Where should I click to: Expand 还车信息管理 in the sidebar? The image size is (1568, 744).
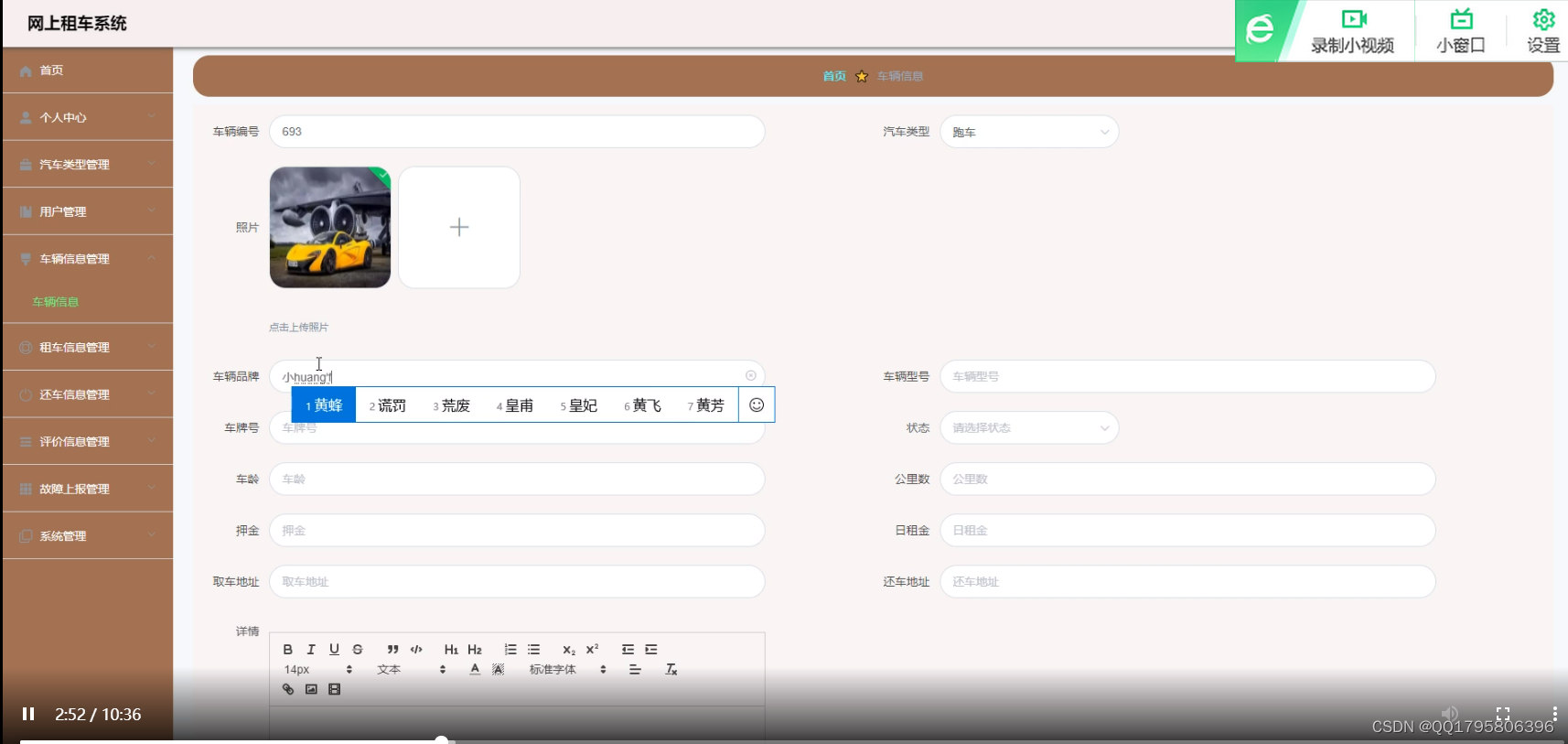coord(88,394)
